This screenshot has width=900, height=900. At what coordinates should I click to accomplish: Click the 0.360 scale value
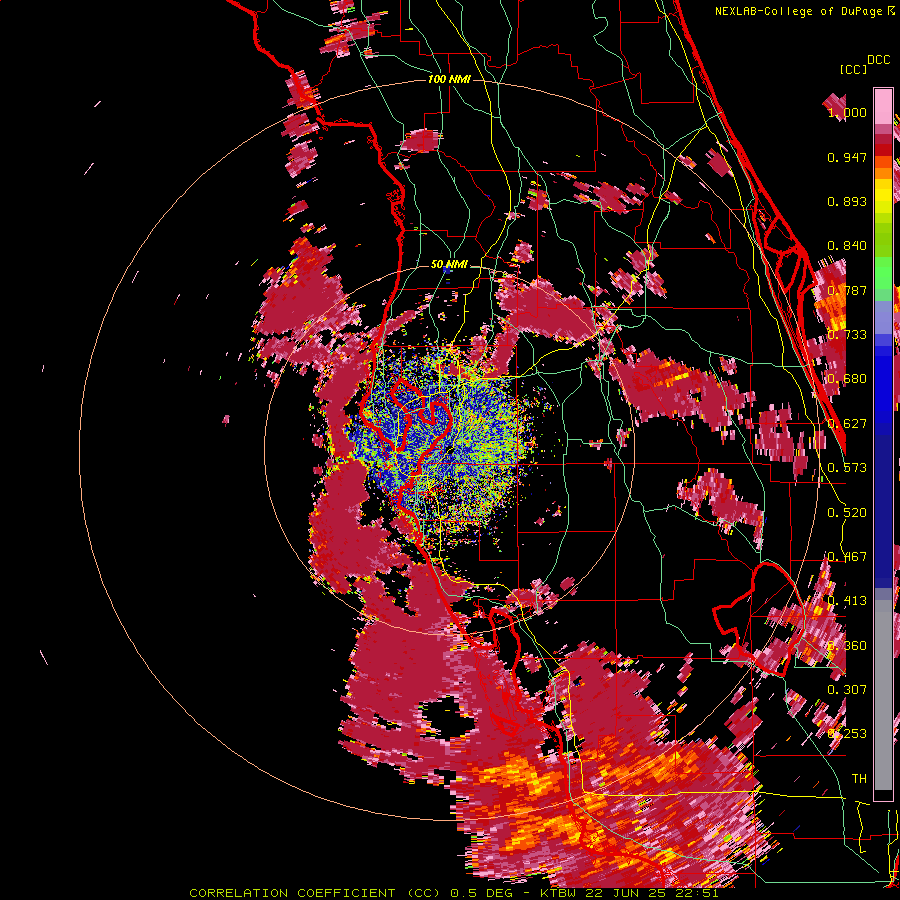coord(847,646)
